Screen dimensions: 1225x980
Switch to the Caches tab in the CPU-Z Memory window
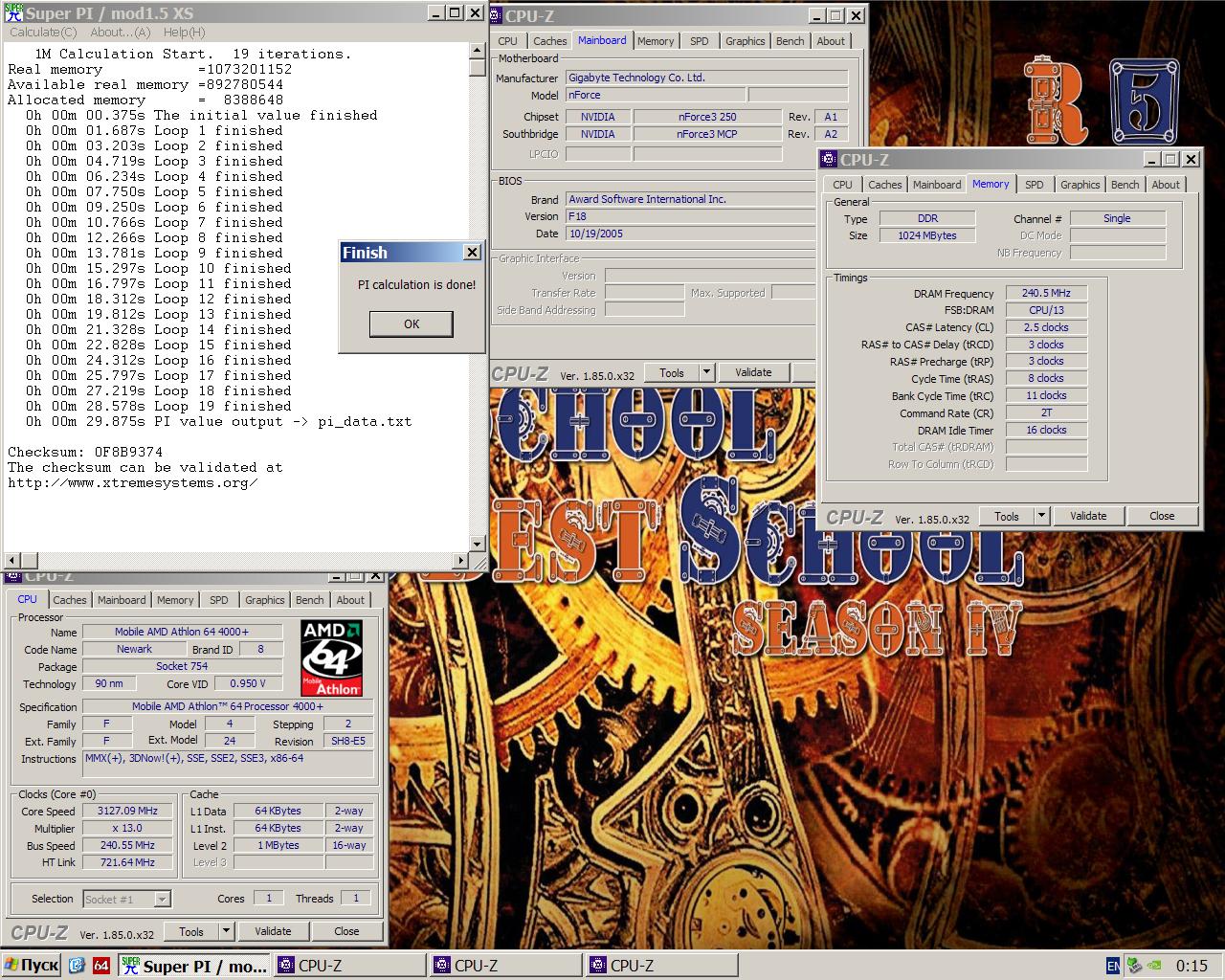click(x=884, y=185)
